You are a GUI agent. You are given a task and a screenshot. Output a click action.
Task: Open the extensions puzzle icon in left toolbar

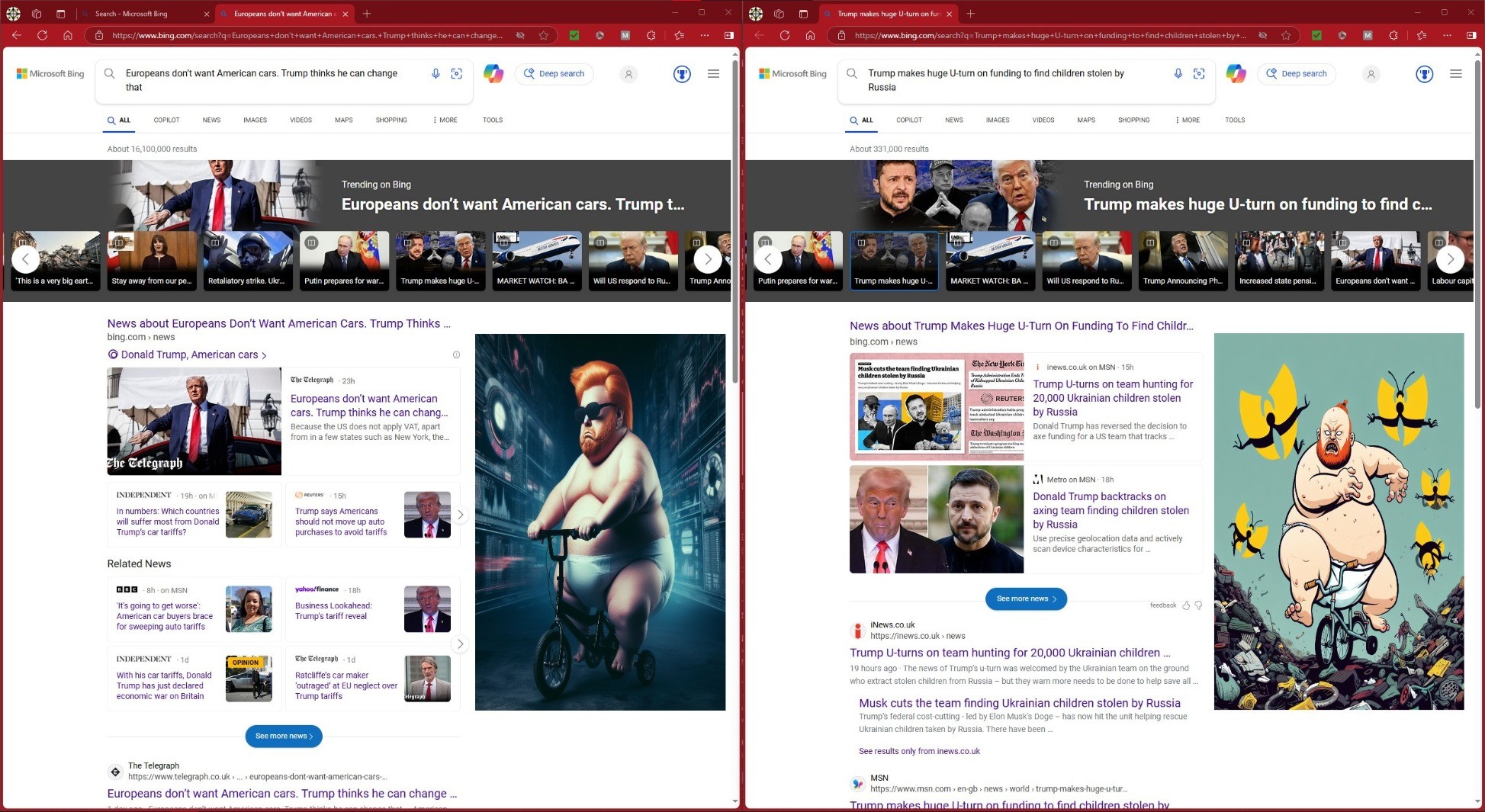click(651, 35)
